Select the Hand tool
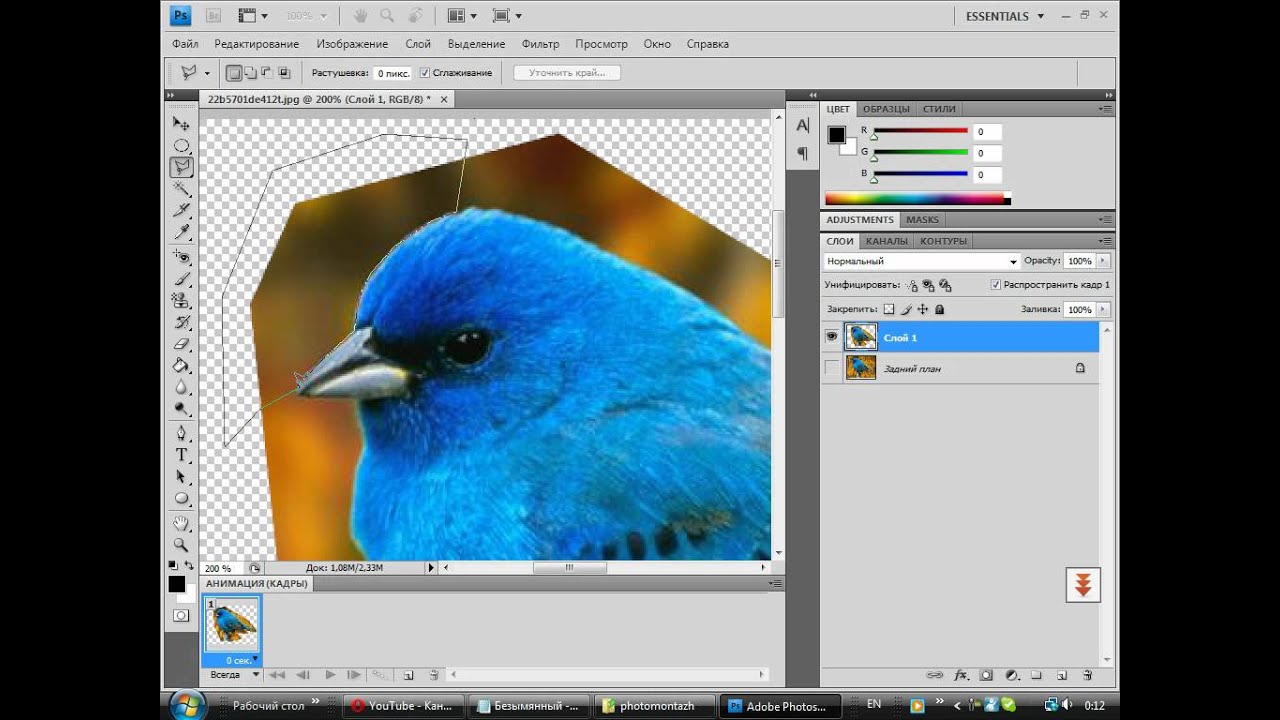1280x720 pixels. [182, 523]
